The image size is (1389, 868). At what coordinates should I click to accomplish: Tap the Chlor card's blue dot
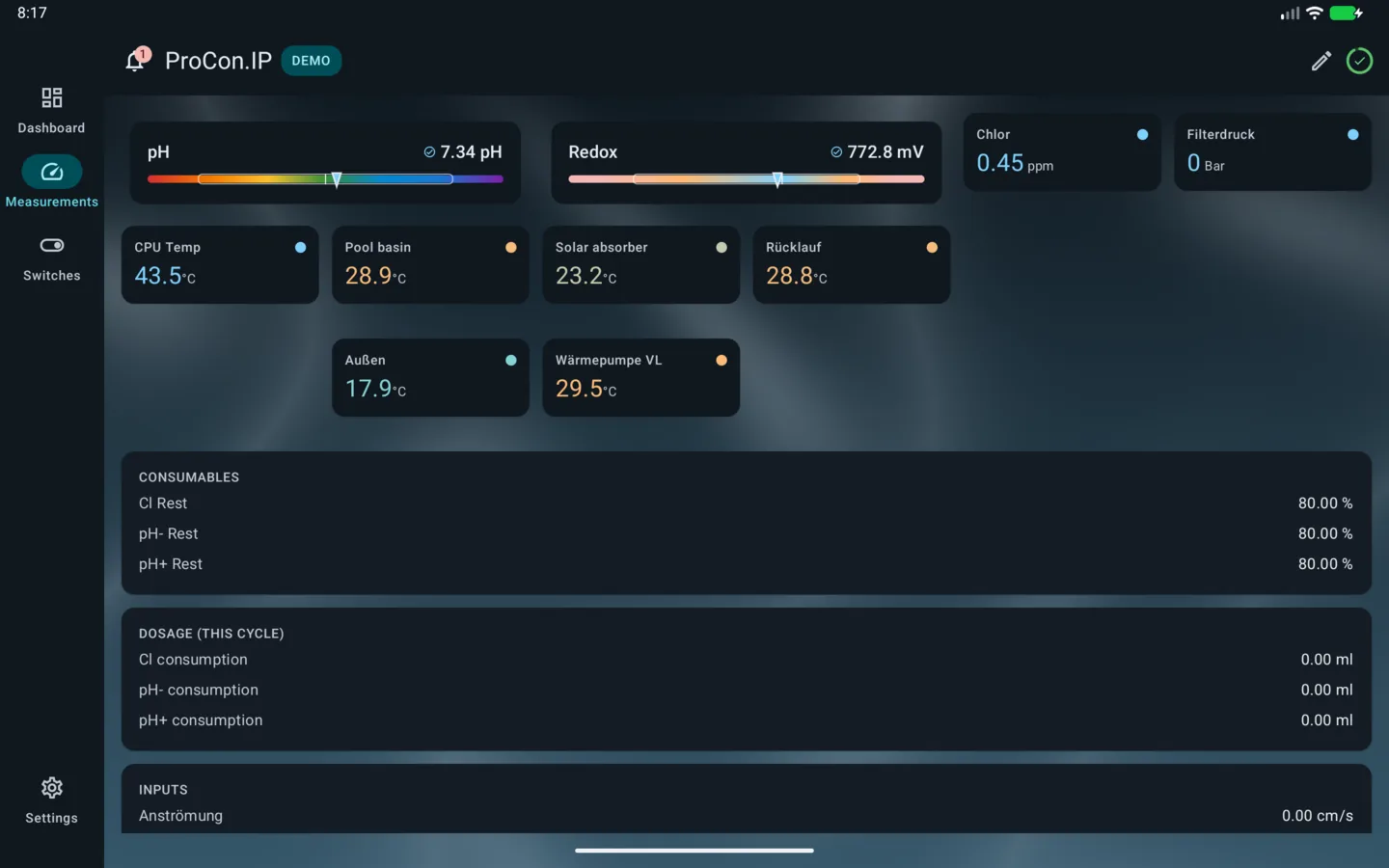[1142, 135]
